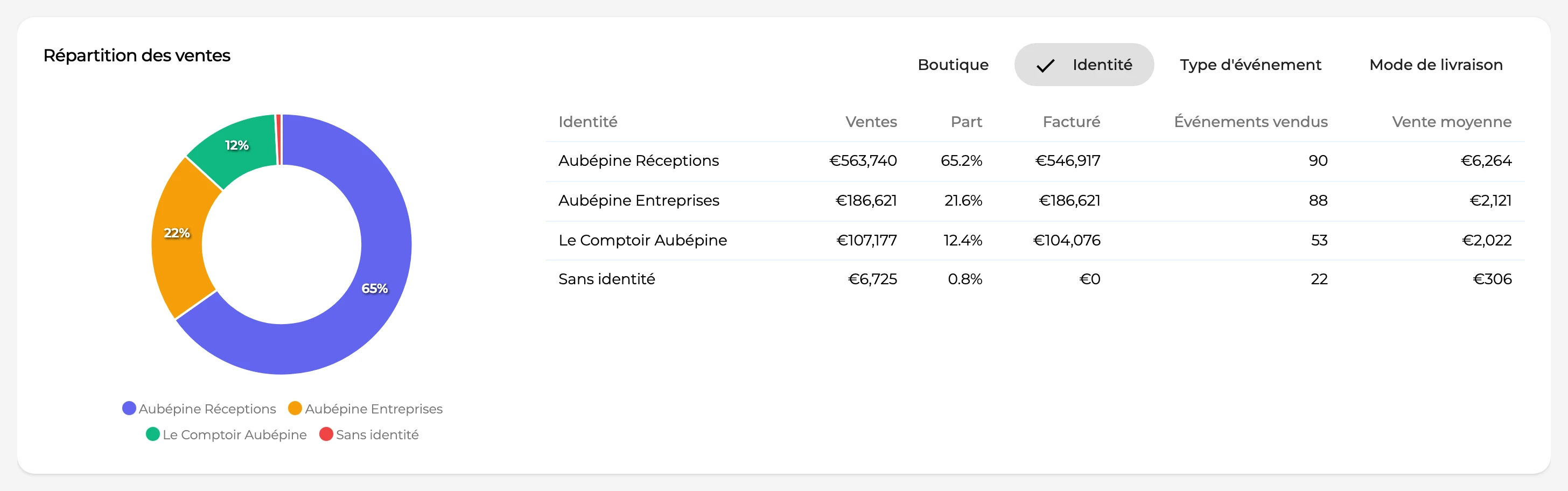Select the Le Comptoir Aubépine table row name
This screenshot has height=491, width=1568.
point(643,240)
